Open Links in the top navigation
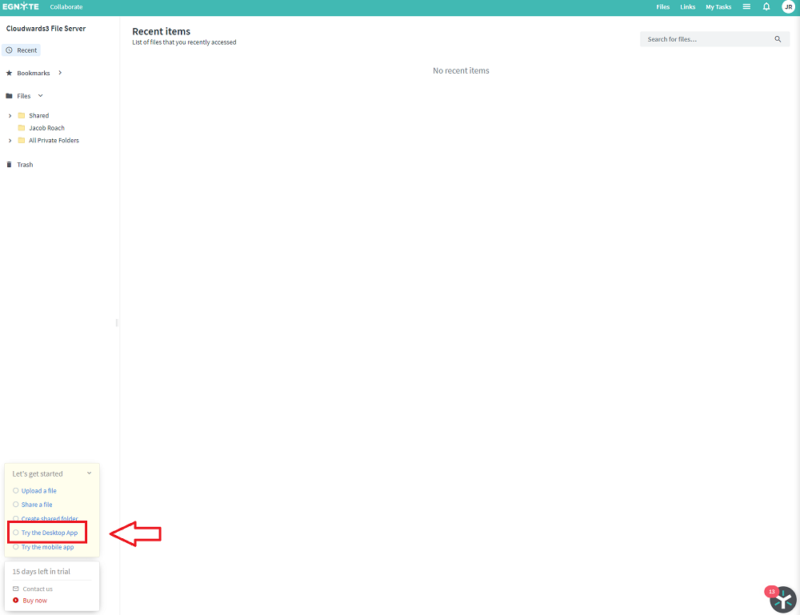Viewport: 800px width, 615px height. click(687, 7)
